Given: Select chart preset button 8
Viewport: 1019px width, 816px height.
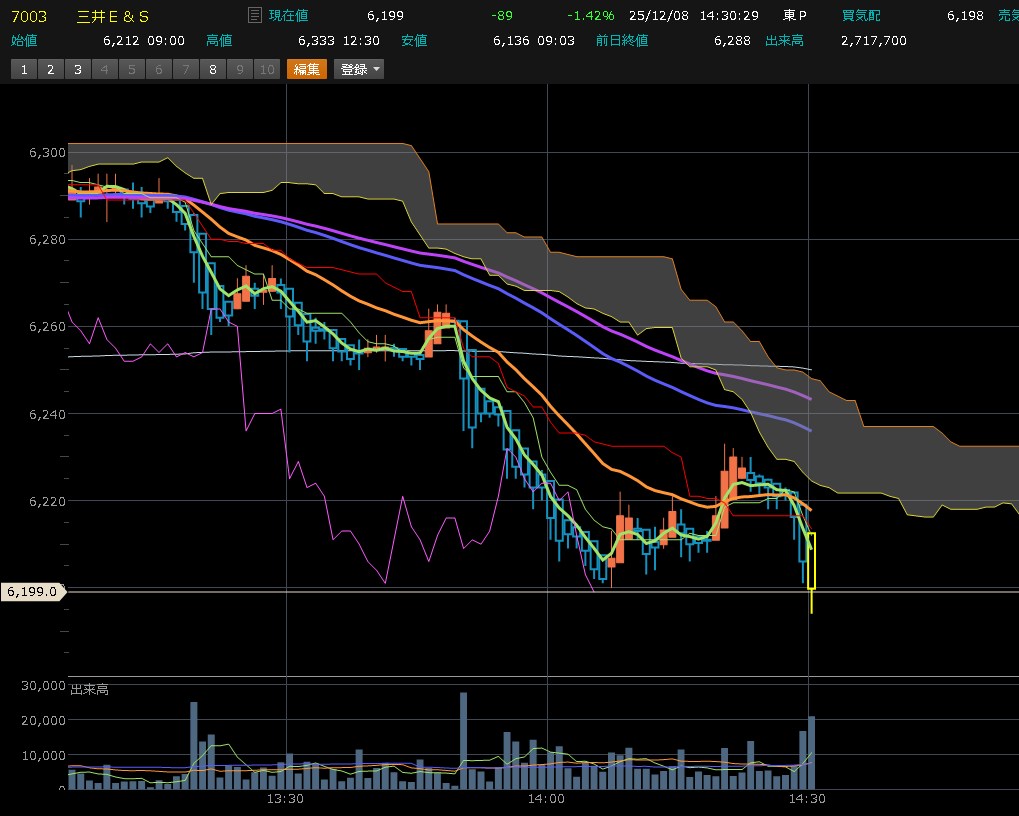Looking at the screenshot, I should point(212,69).
